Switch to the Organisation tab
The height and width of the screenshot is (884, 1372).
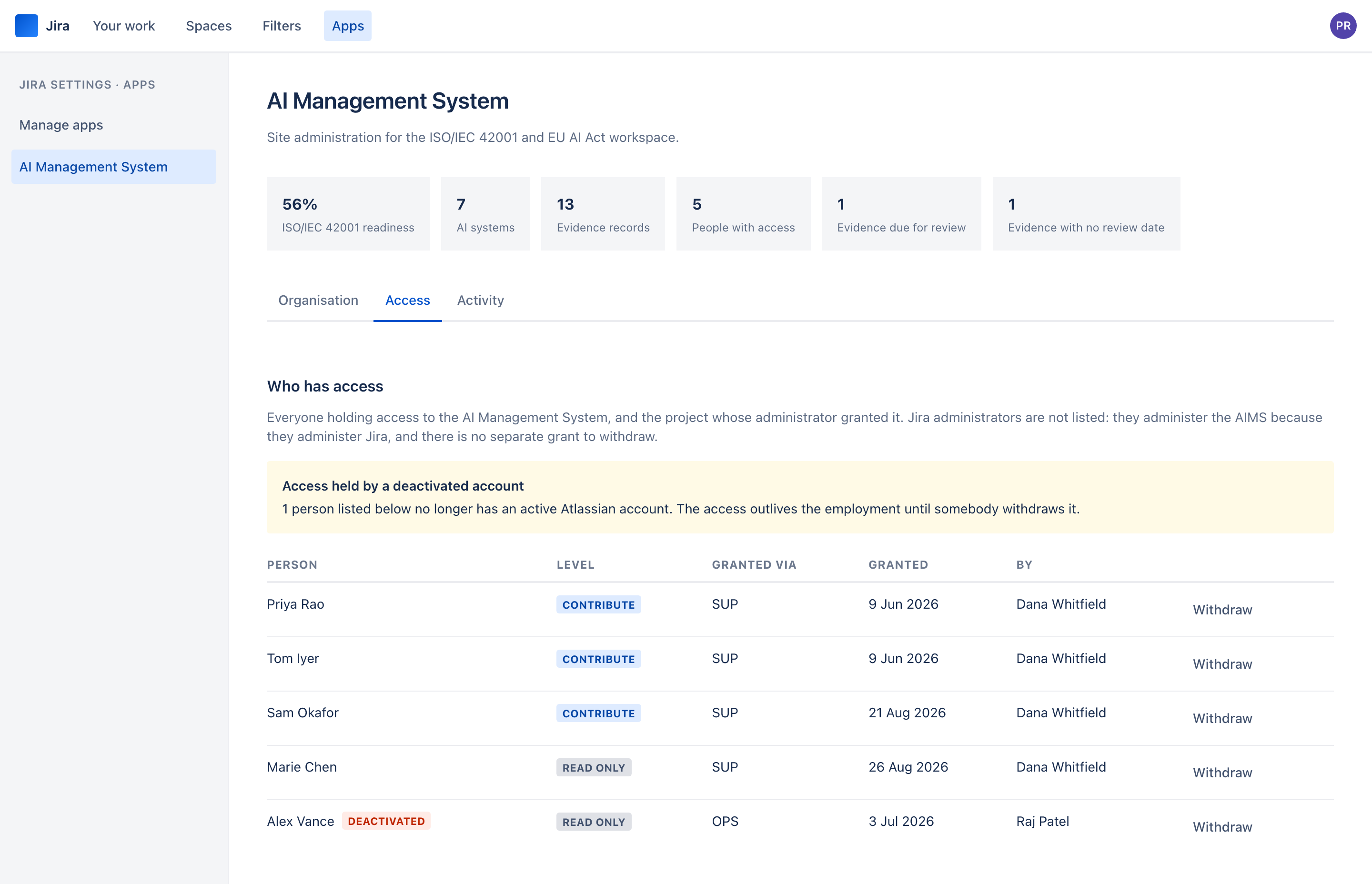point(318,300)
